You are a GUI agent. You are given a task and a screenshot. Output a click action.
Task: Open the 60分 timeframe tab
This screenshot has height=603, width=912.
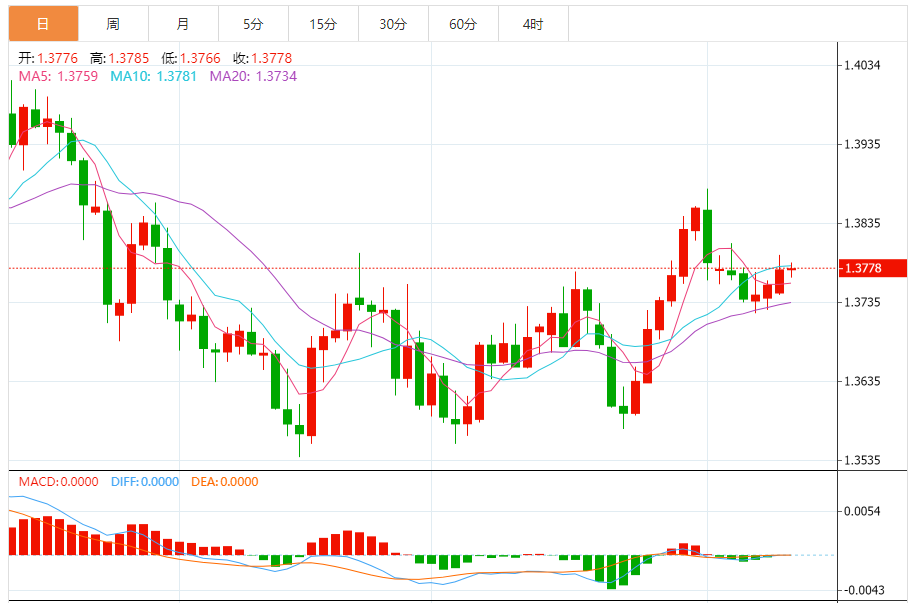[463, 24]
